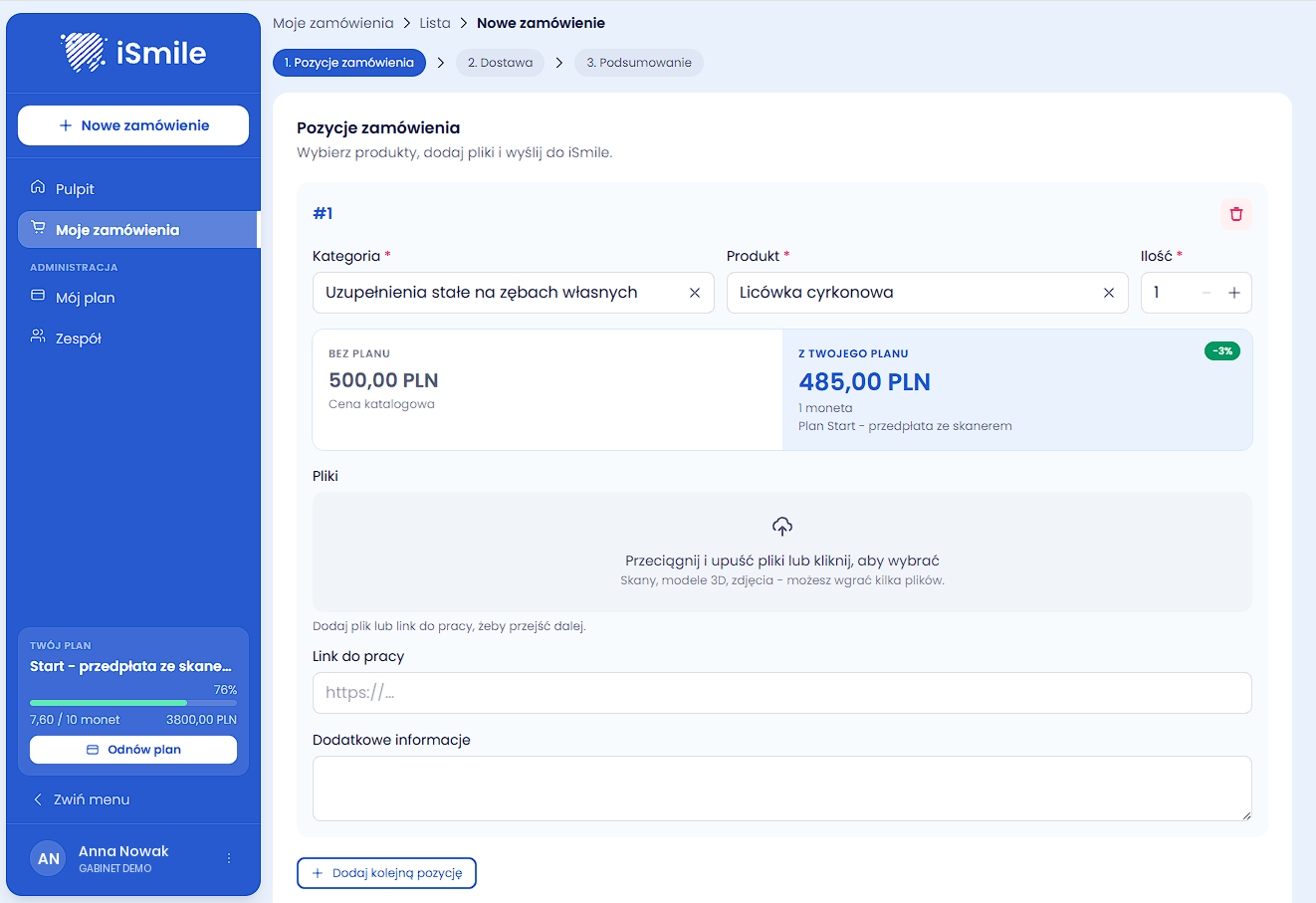The height and width of the screenshot is (903, 1316).
Task: Open Moje zamówienia in the sidebar
Action: [138, 229]
